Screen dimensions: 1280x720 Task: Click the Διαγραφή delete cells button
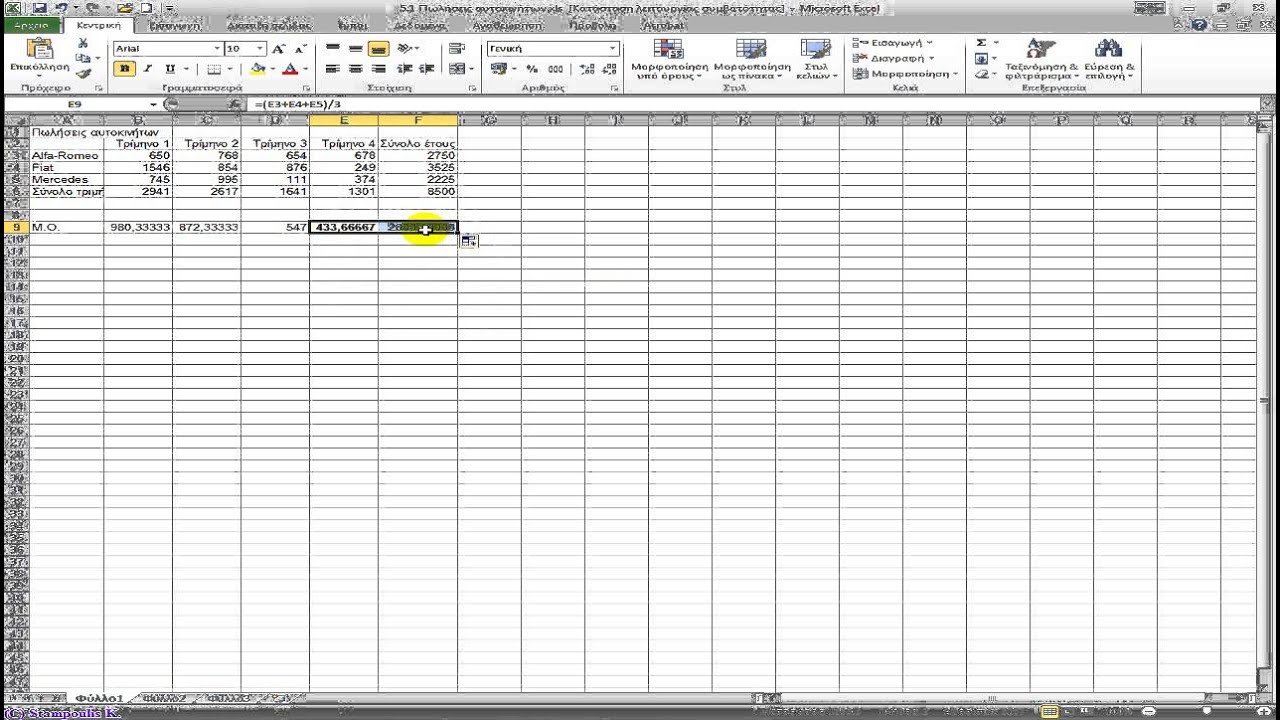tap(893, 58)
